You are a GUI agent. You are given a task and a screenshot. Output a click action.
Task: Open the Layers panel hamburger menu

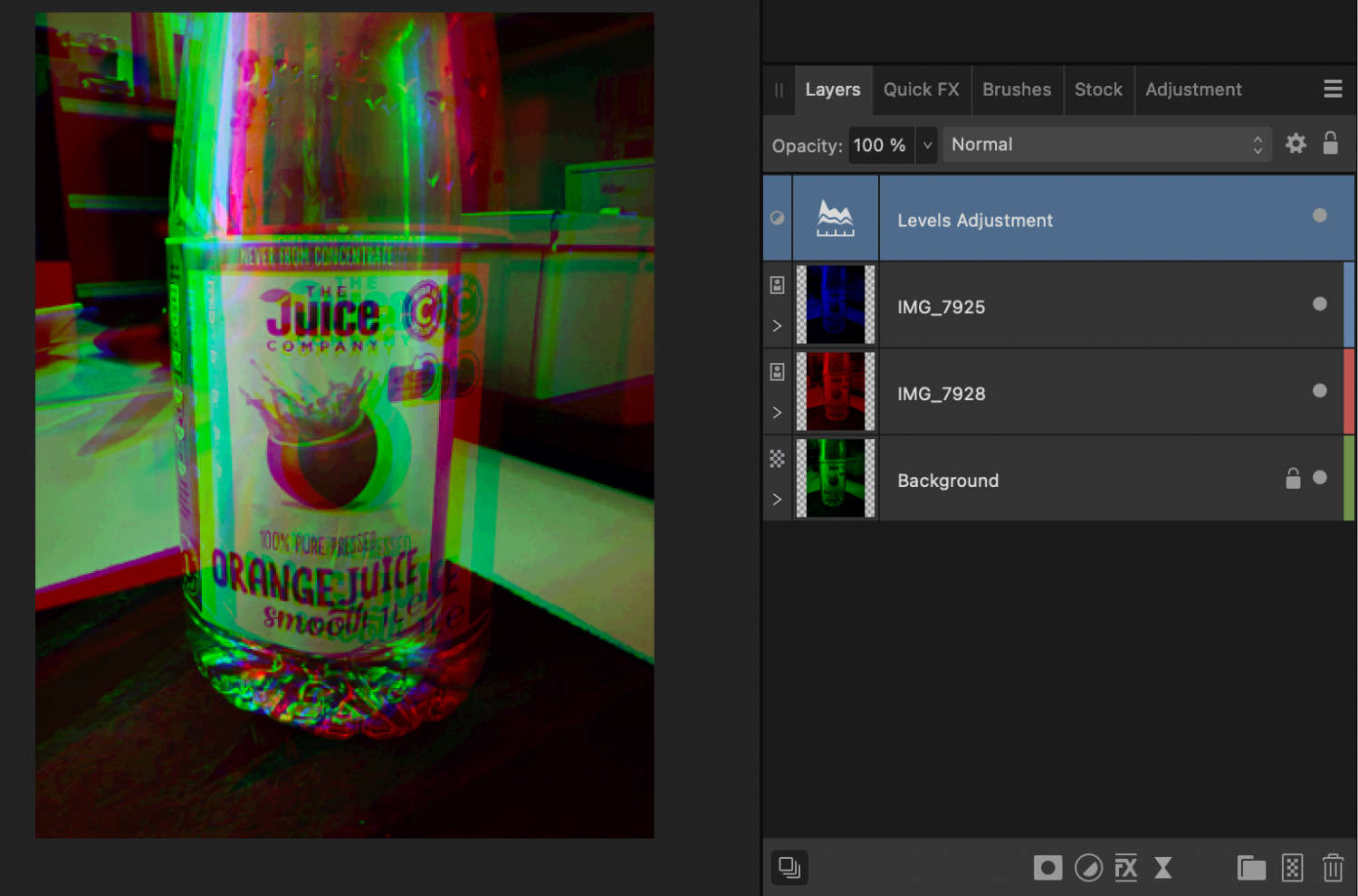(x=1333, y=89)
